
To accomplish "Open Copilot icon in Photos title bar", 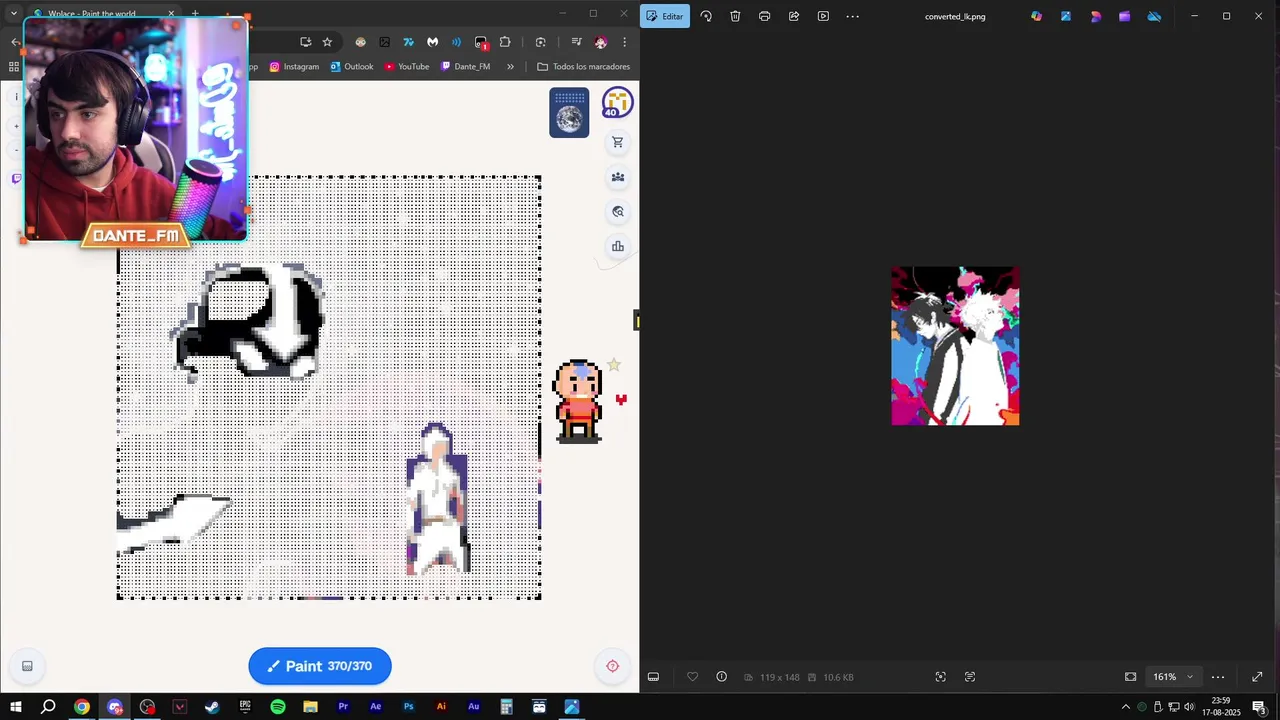I will coord(1036,16).
